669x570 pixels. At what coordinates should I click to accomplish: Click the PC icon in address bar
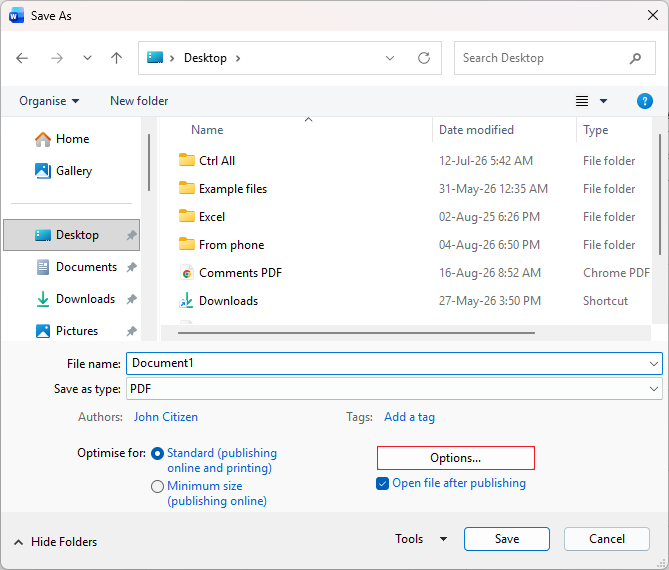[x=155, y=57]
